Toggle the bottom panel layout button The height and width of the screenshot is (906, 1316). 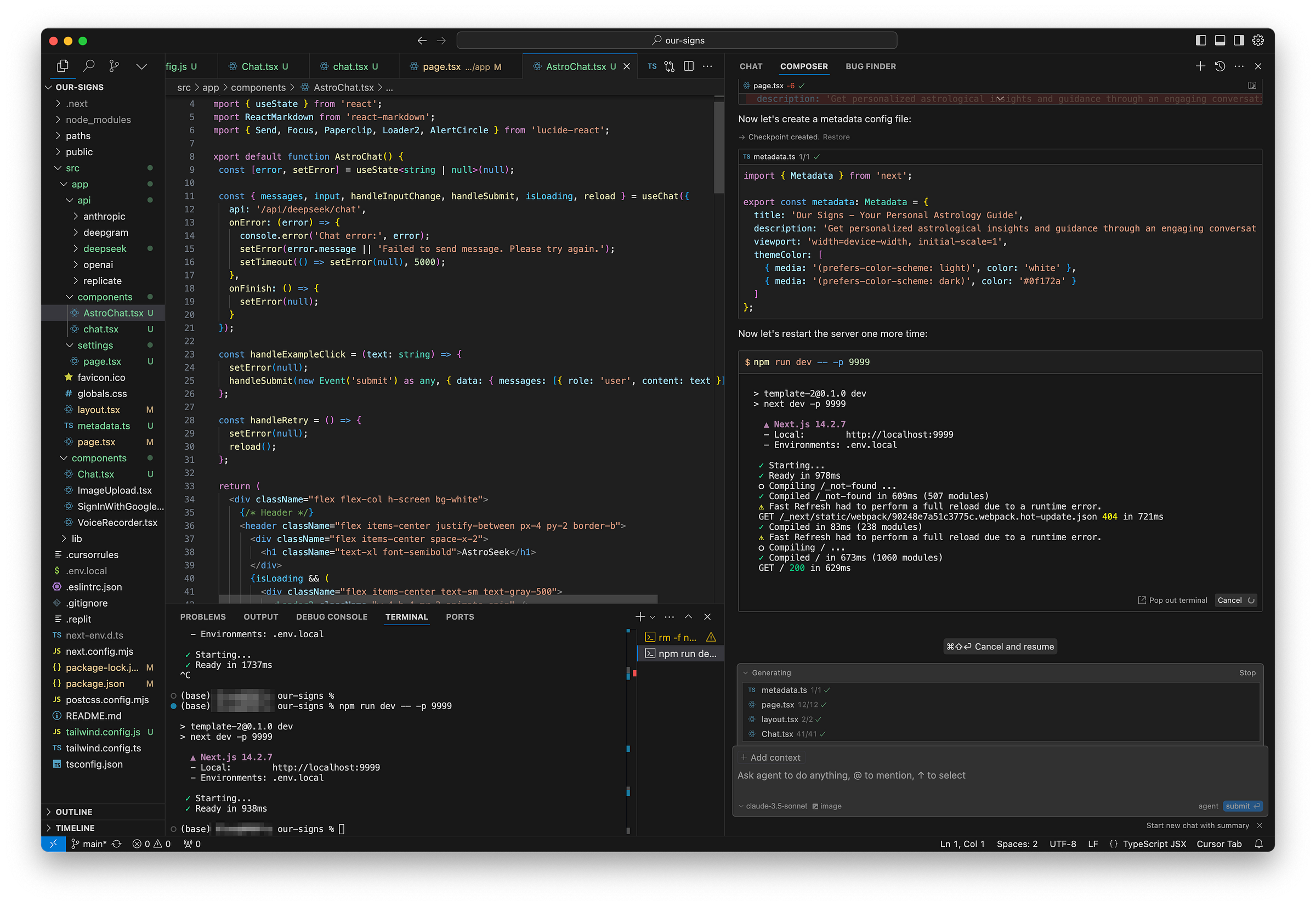(x=1219, y=40)
